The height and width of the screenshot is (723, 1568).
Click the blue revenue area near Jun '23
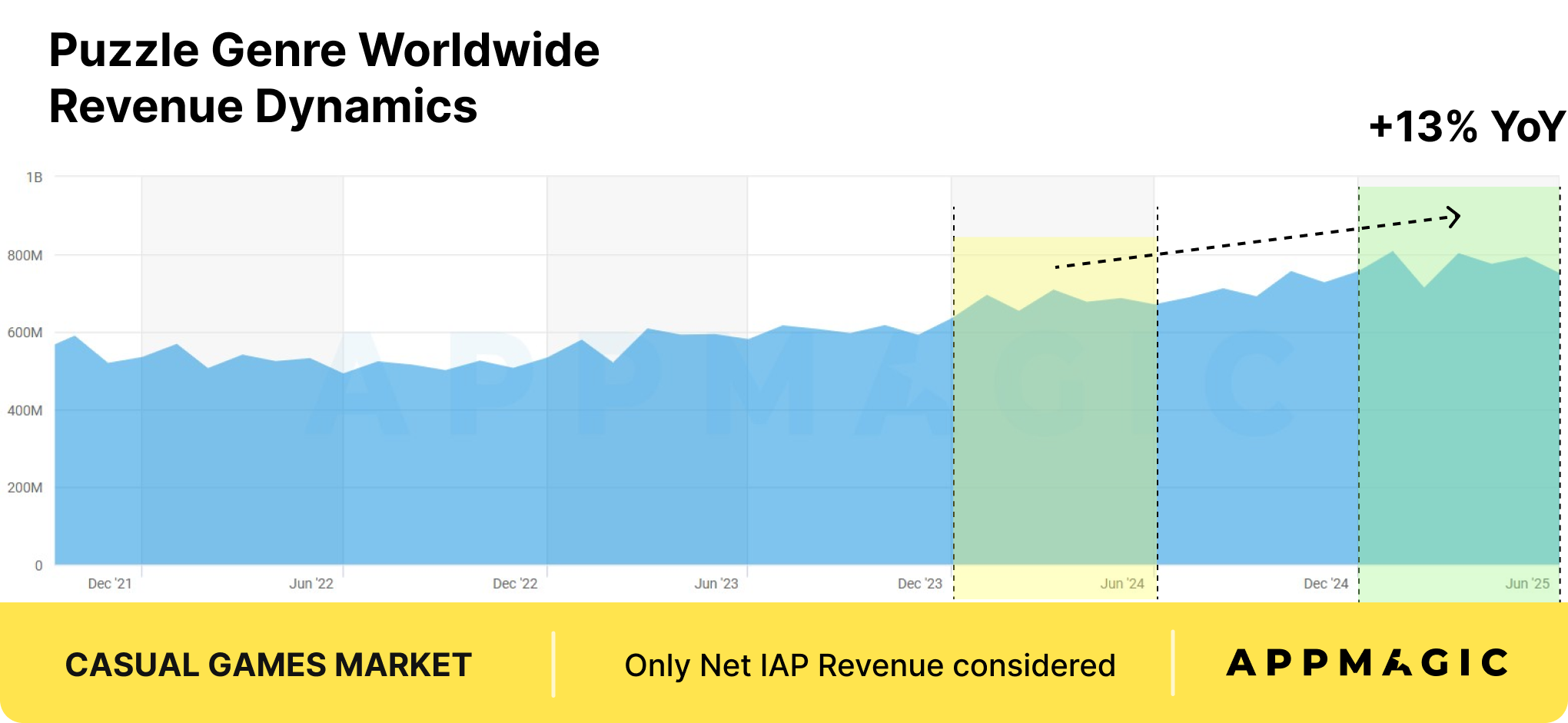click(x=716, y=453)
